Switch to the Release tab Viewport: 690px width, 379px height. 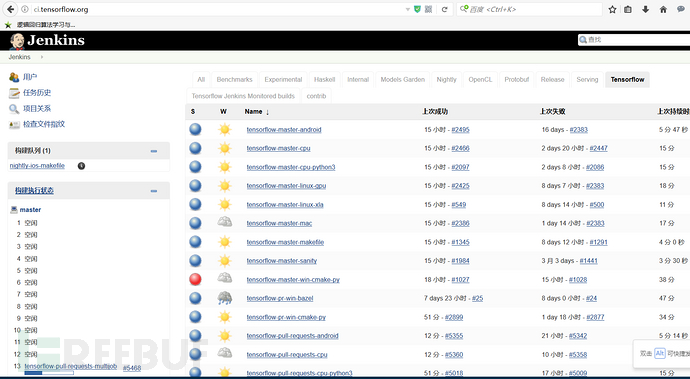tap(552, 80)
